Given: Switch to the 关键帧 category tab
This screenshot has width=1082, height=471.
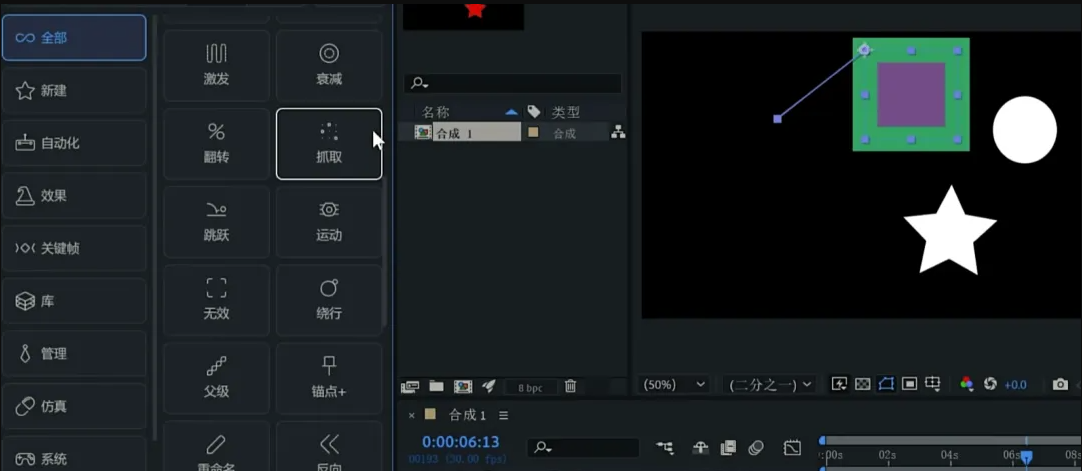Looking at the screenshot, I should [x=74, y=248].
